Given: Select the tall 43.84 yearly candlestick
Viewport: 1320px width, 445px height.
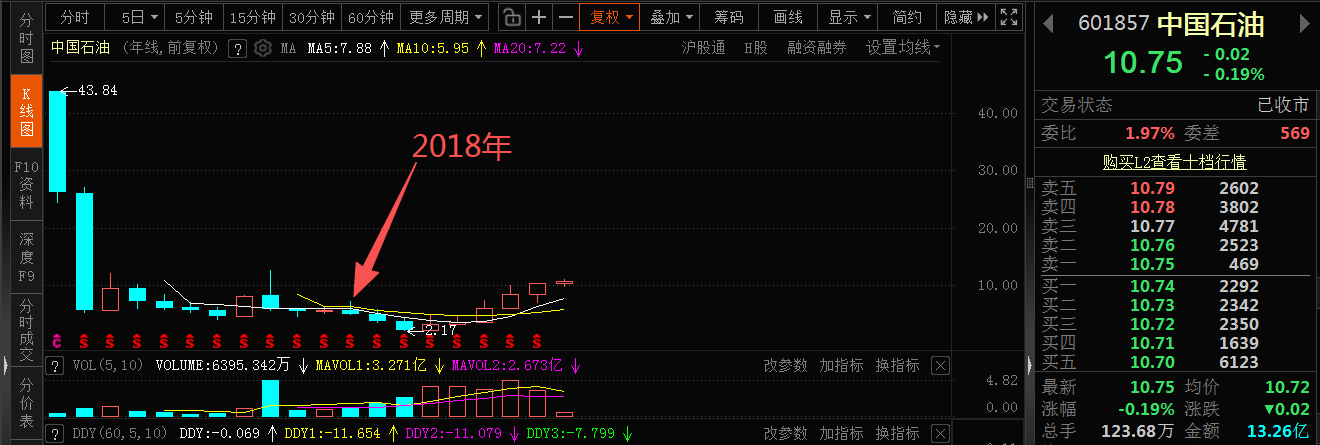Looking at the screenshot, I should coord(57,141).
